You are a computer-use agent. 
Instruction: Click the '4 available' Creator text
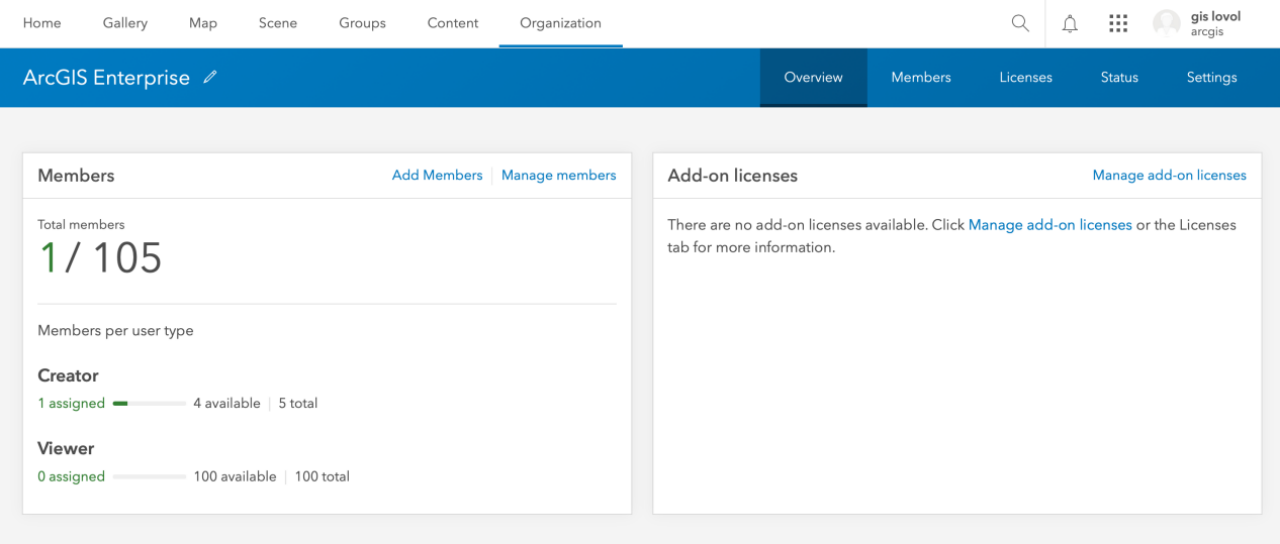coord(227,403)
